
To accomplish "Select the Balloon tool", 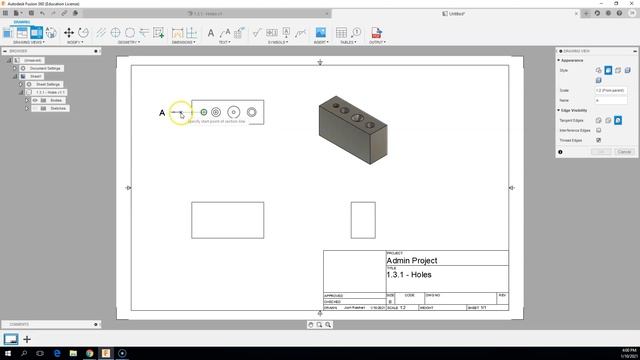I will 356,33.
